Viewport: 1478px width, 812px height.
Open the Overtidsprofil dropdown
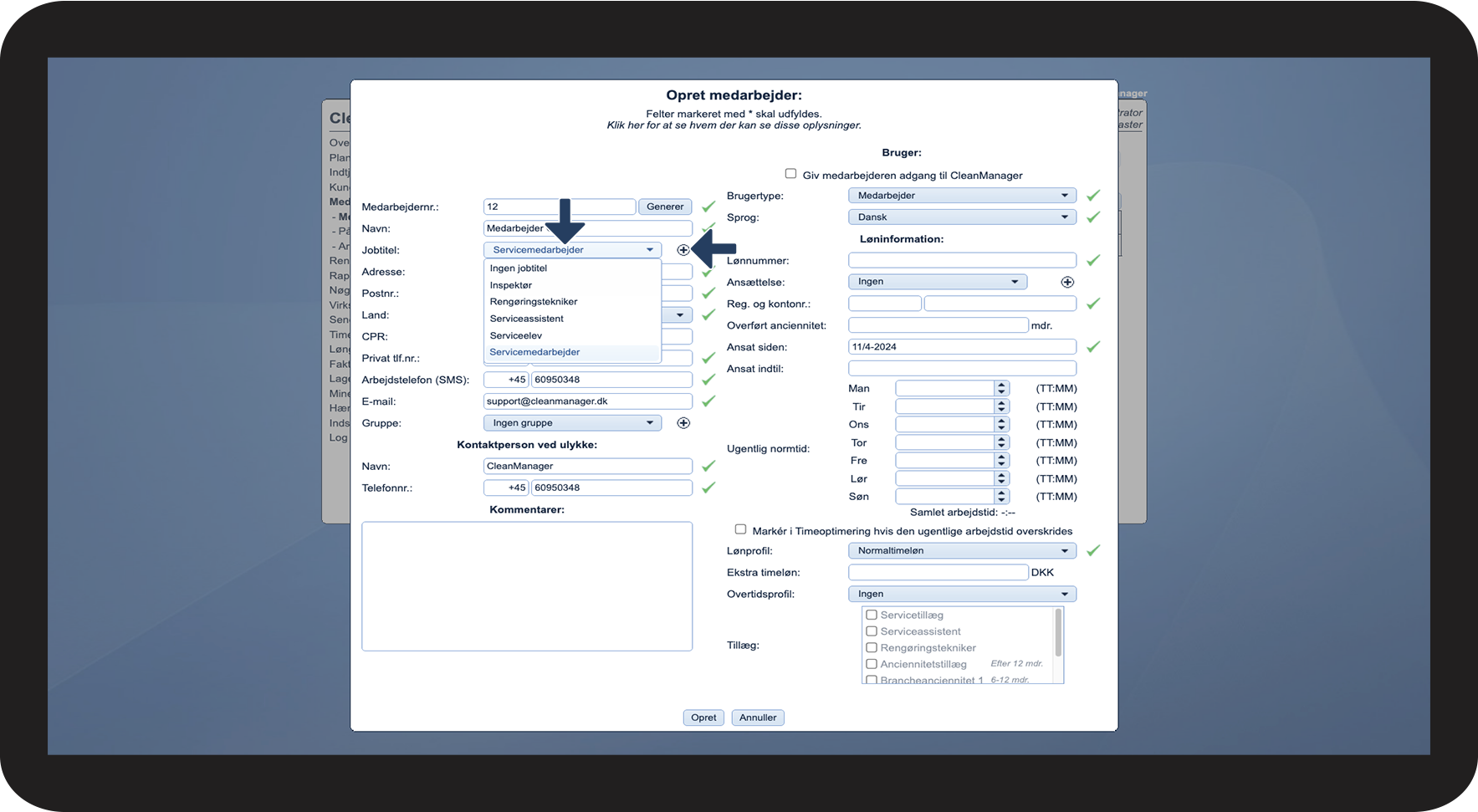pos(962,594)
